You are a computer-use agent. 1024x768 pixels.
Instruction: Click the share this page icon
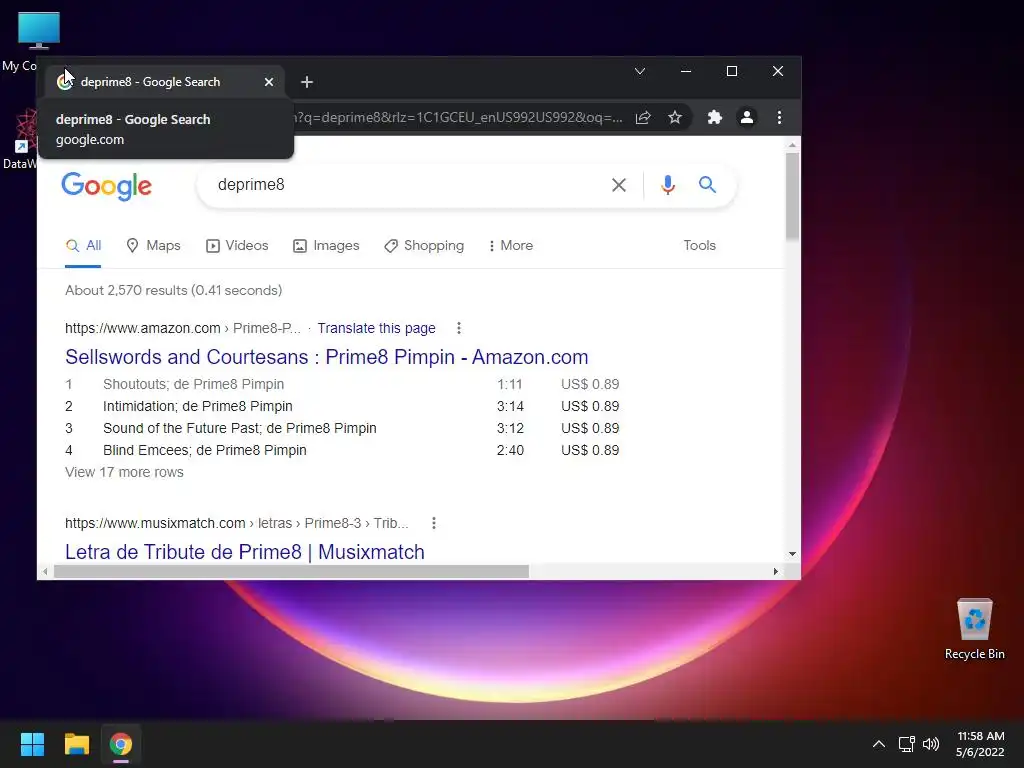coord(643,118)
